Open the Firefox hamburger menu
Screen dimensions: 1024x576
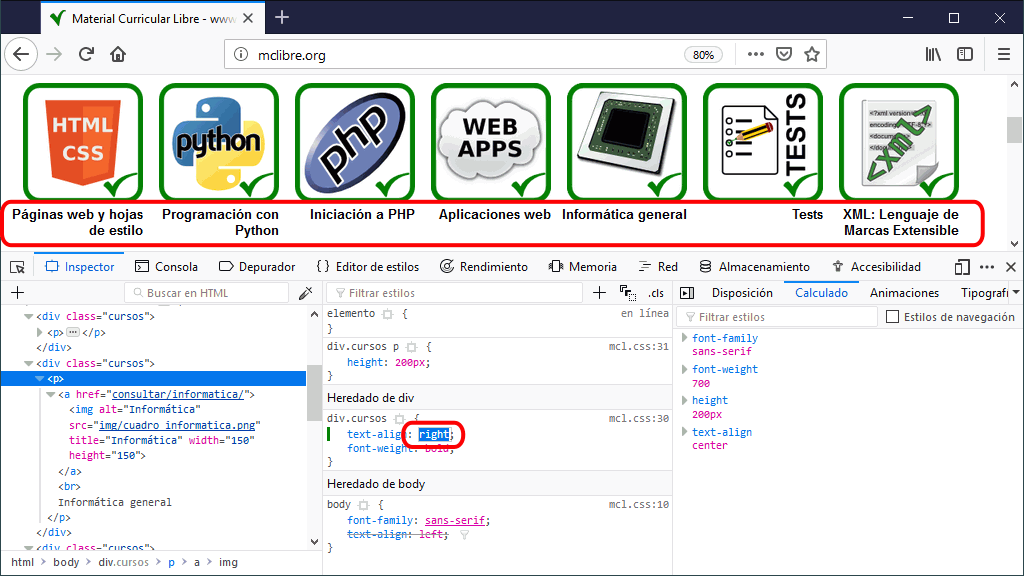(1003, 54)
